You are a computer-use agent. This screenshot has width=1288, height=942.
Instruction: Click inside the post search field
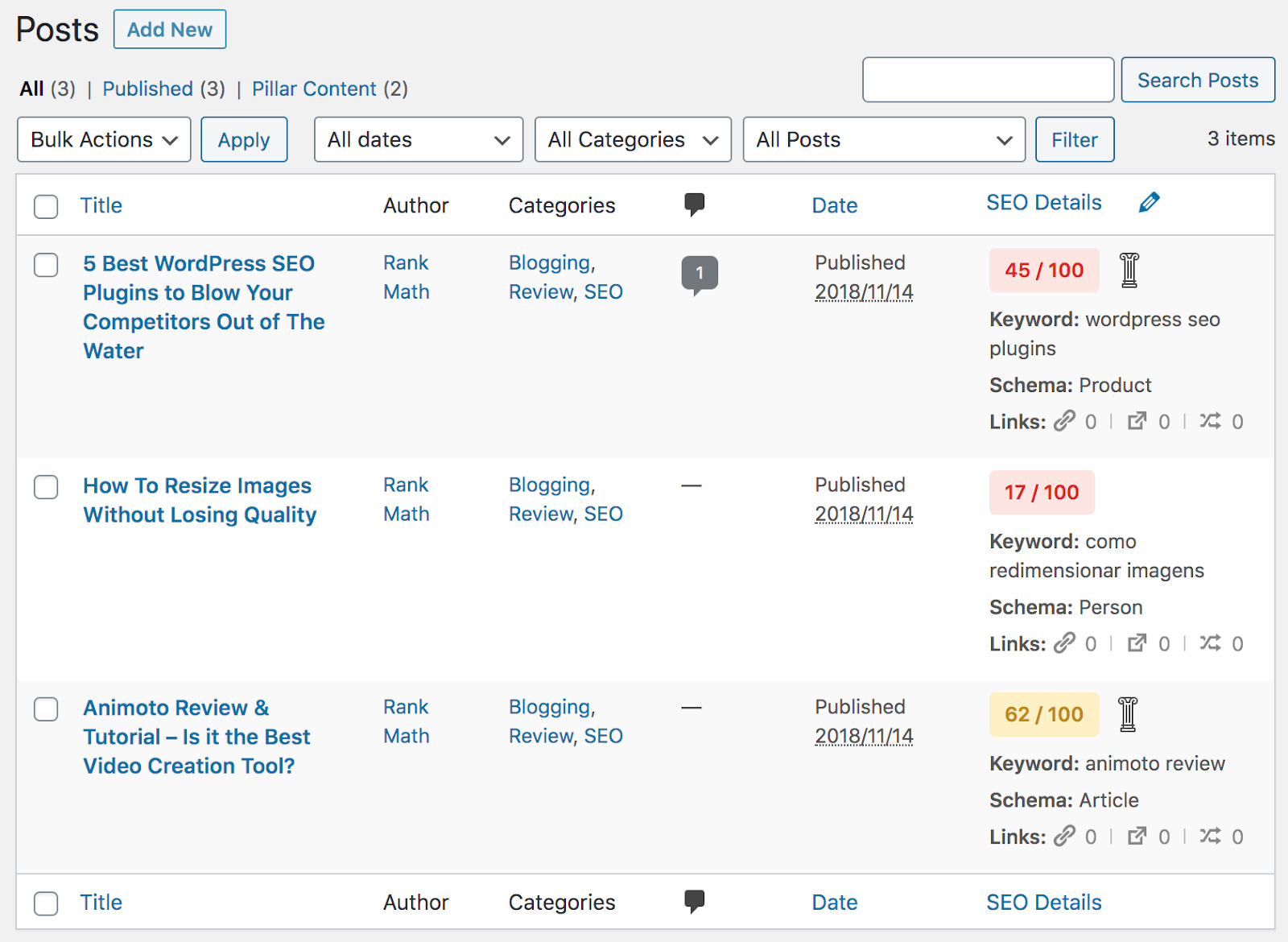(x=988, y=80)
